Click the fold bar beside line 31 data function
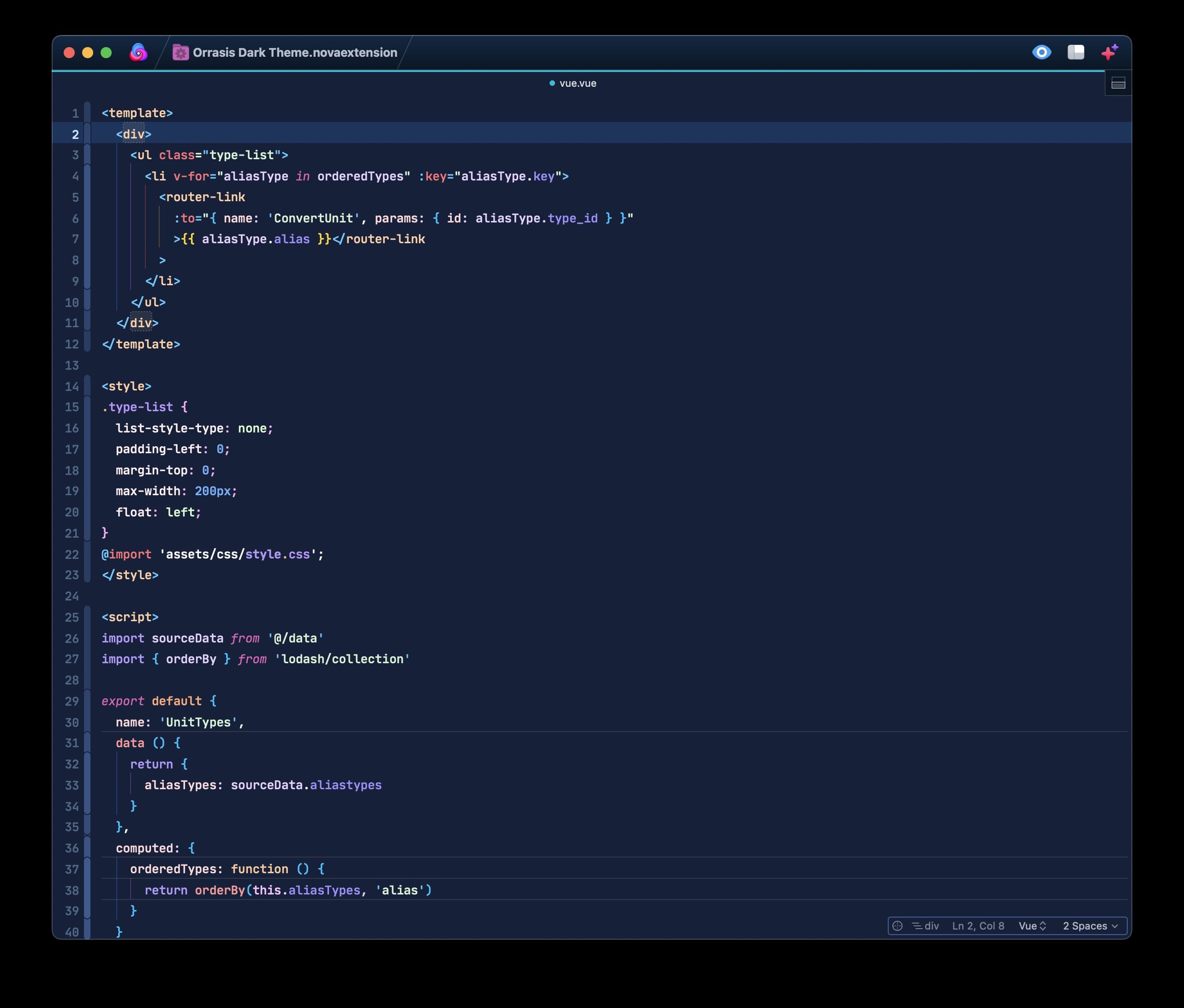Screen dimensions: 1184x1008 pyautogui.click(x=87, y=743)
